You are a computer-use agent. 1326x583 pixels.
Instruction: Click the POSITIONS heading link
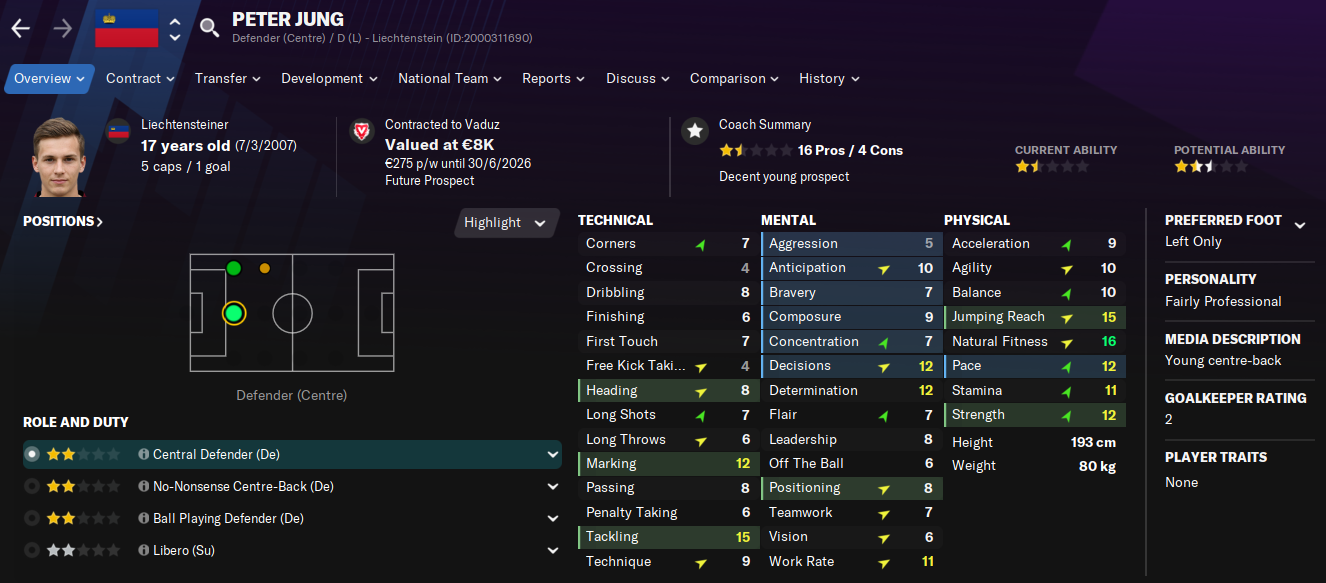pyautogui.click(x=63, y=222)
